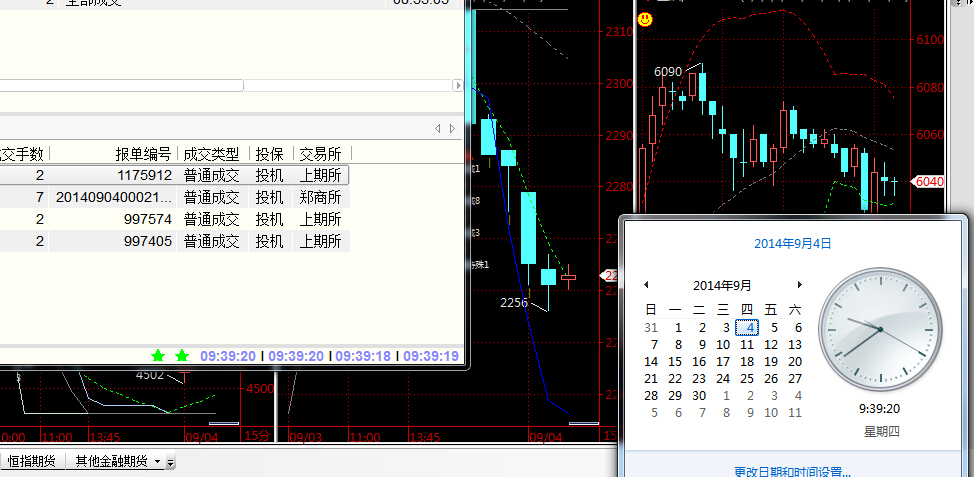Click the left triangle arrow above trade table
Image resolution: width=974 pixels, height=477 pixels.
(x=437, y=129)
